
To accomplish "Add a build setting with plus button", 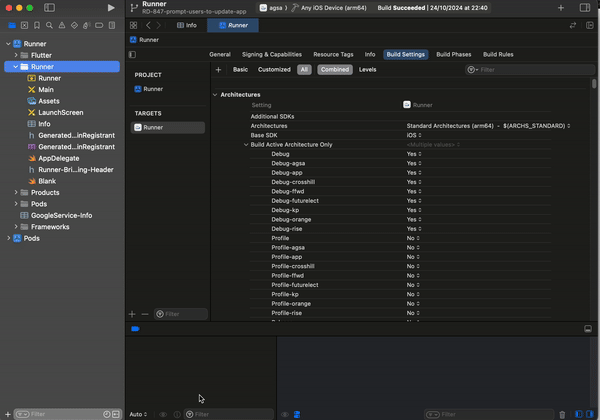I will [218, 70].
